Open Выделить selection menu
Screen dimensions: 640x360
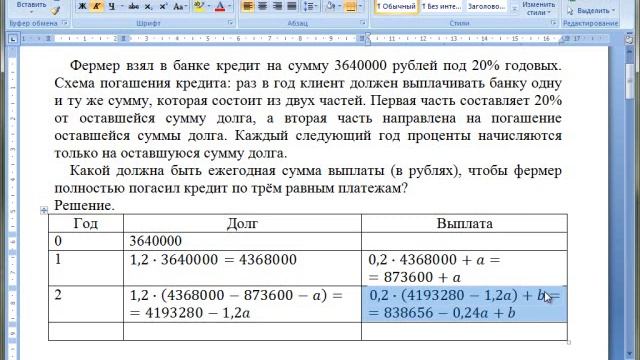[592, 11]
